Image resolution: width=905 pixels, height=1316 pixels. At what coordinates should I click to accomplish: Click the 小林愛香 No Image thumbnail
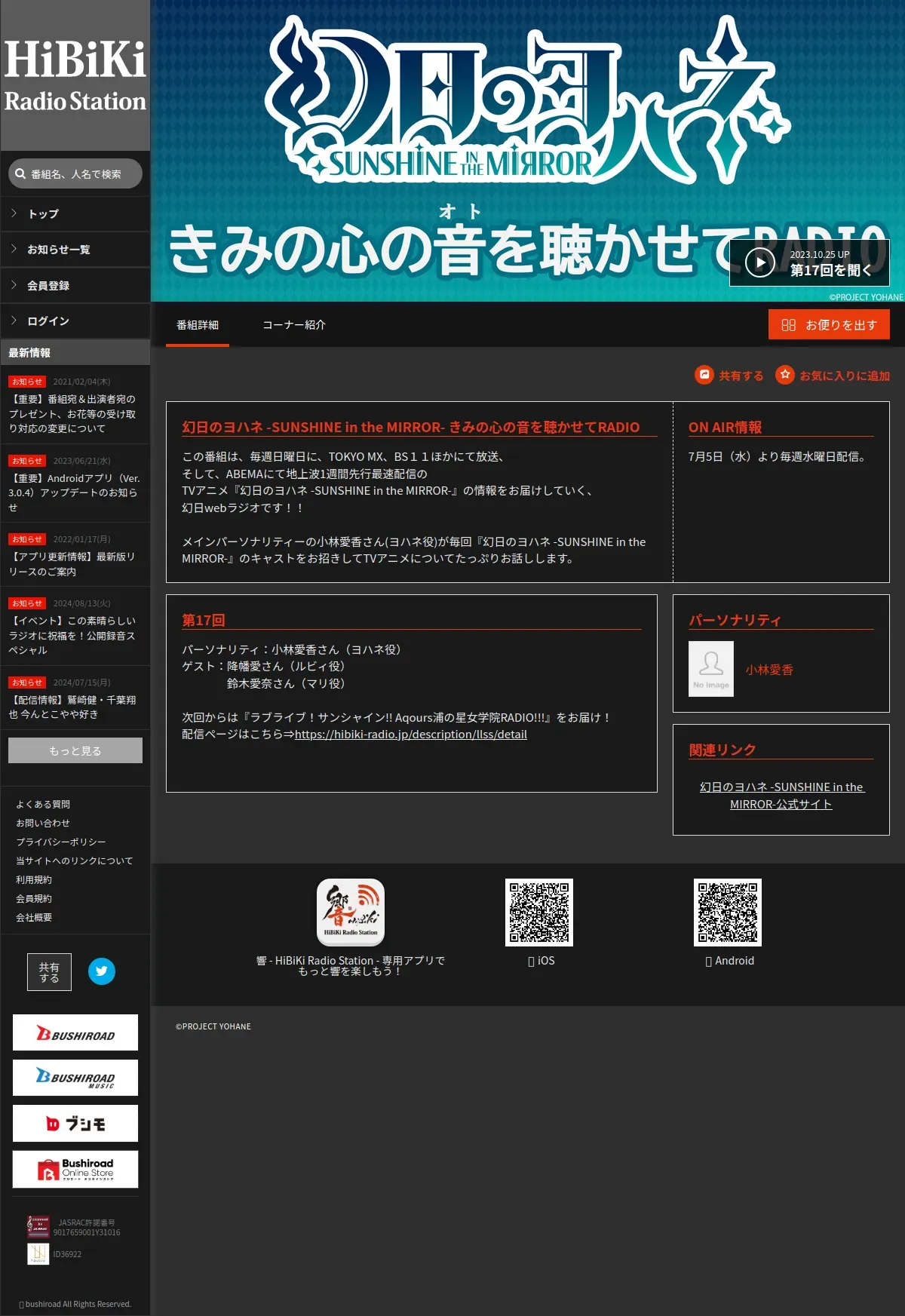tap(711, 669)
